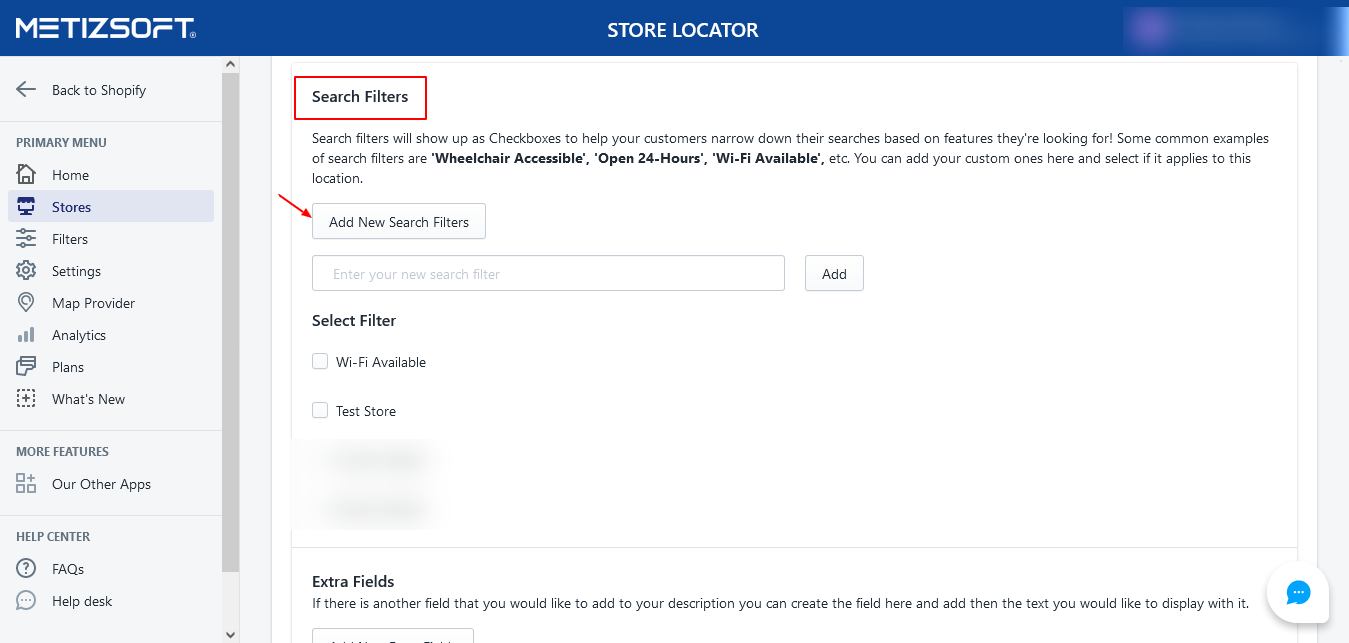The image size is (1349, 643).
Task: Open Our Other Apps menu item
Action: pos(101,484)
